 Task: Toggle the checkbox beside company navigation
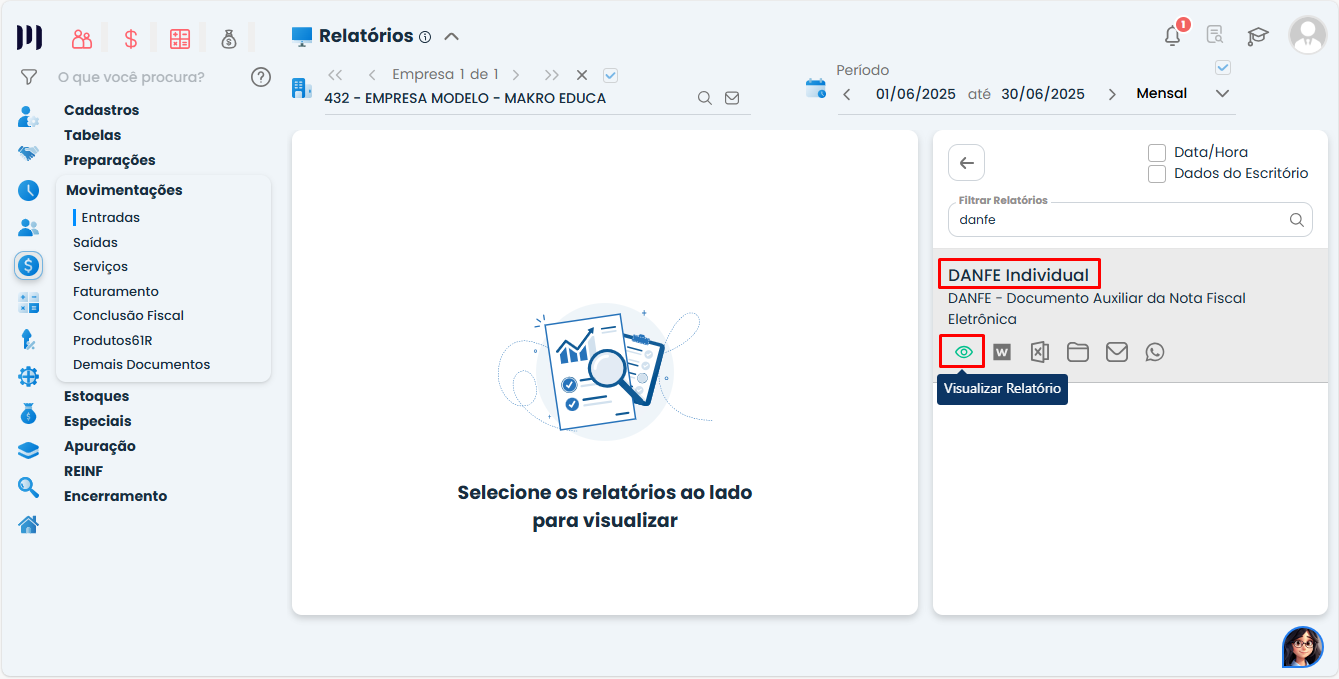611,75
